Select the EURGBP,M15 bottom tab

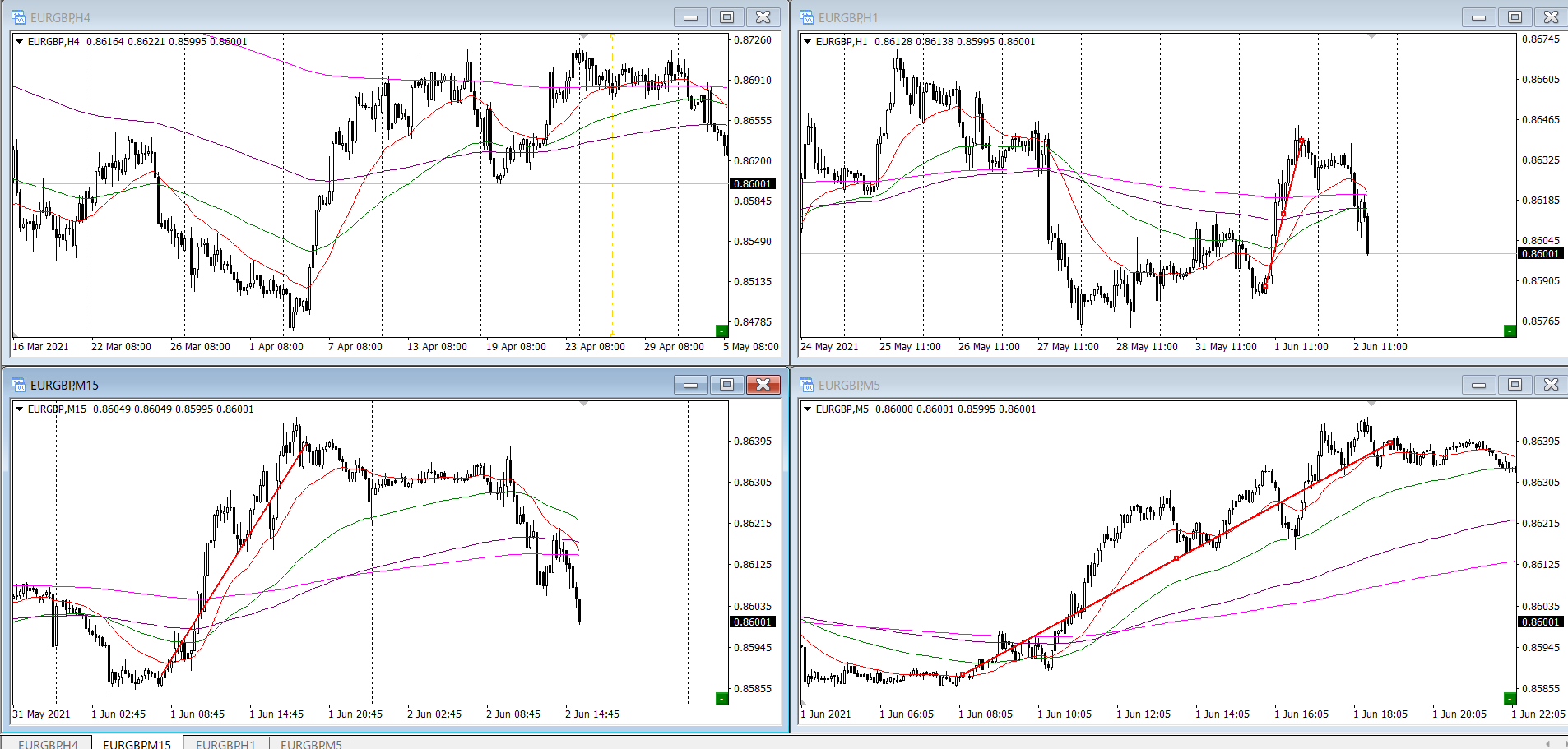coord(137,743)
